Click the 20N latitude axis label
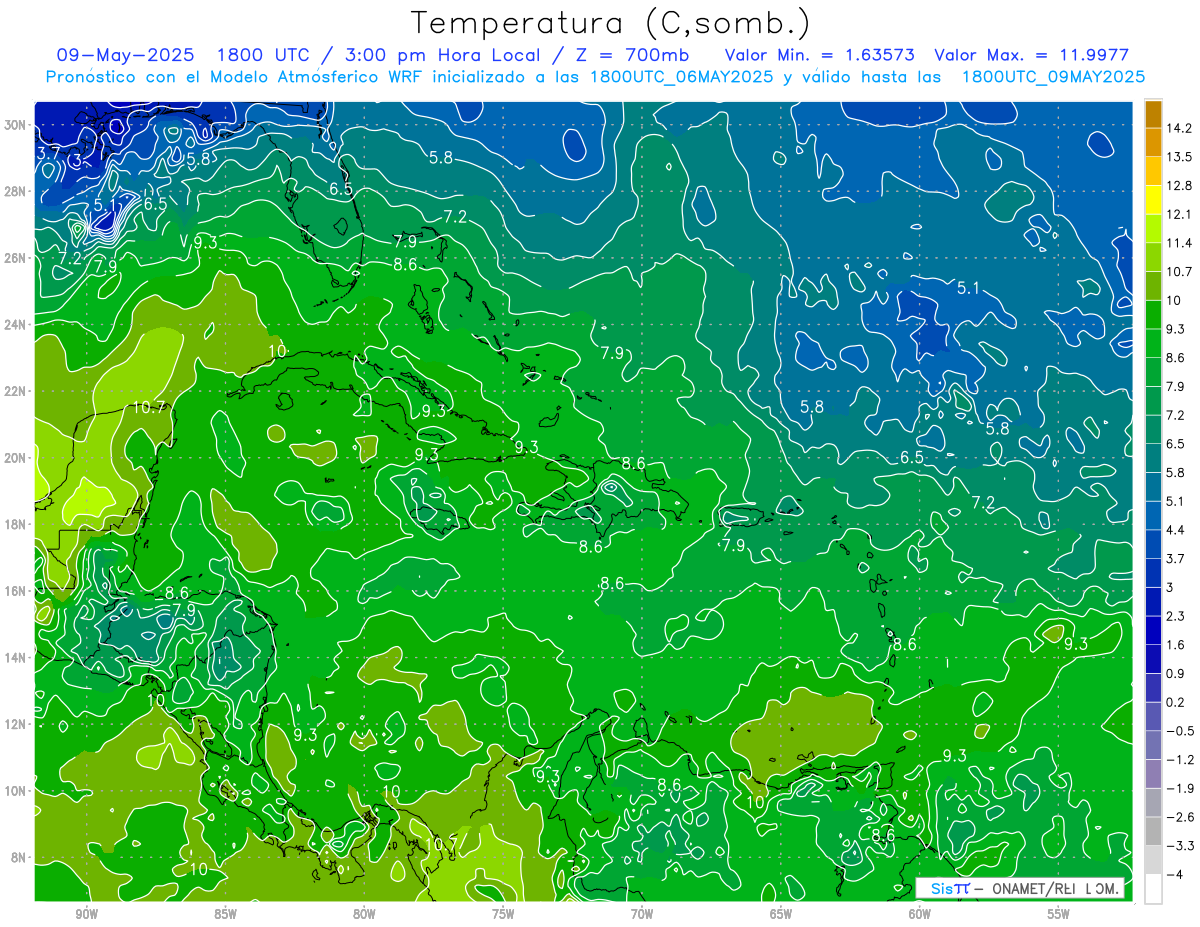Image resolution: width=1200 pixels, height=927 pixels. (16, 457)
